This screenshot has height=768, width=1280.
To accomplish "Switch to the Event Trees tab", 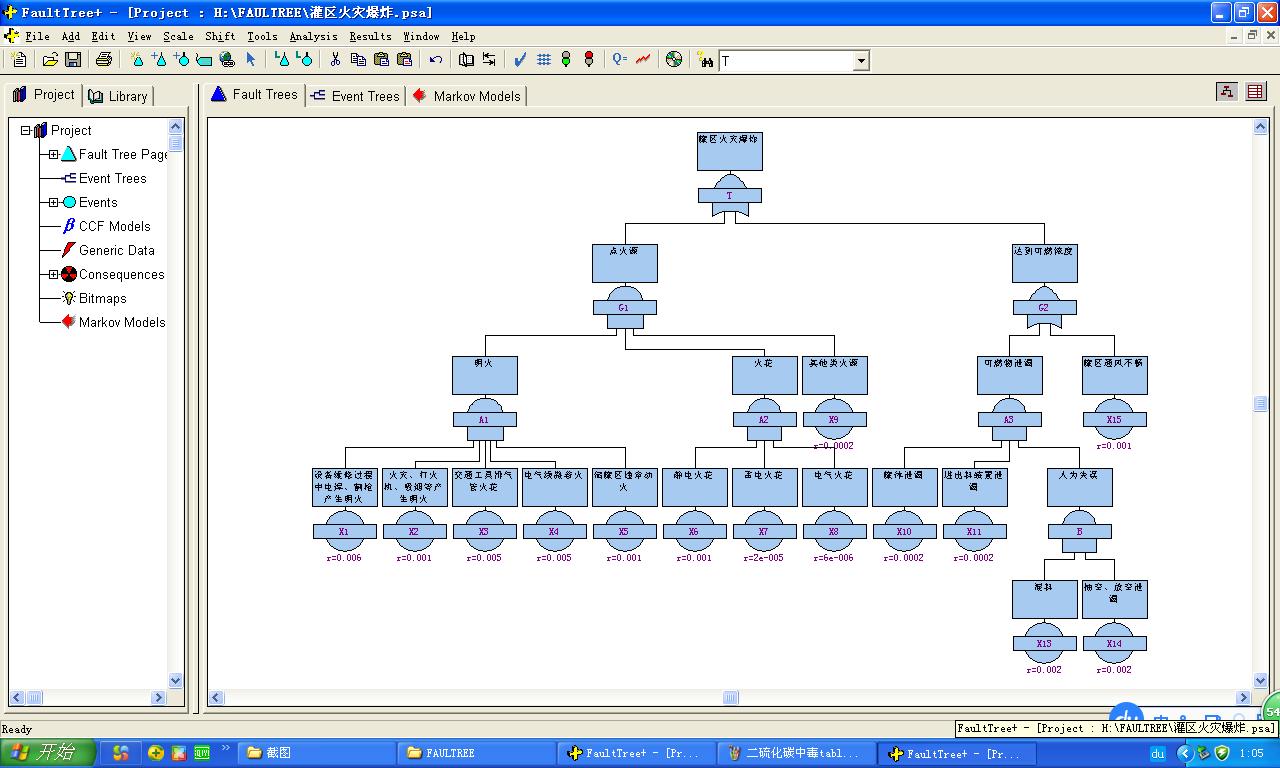I will pyautogui.click(x=355, y=96).
